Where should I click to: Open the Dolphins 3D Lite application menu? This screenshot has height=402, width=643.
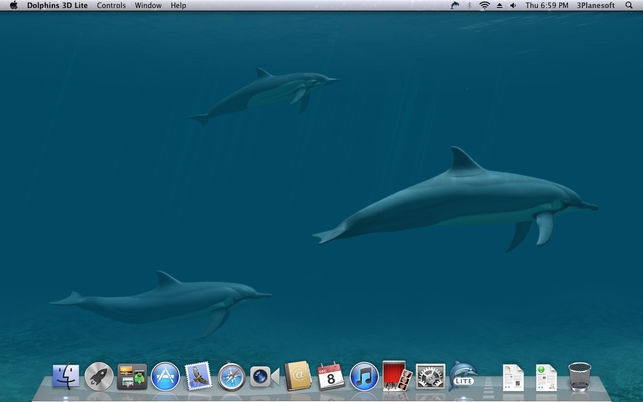coord(57,5)
